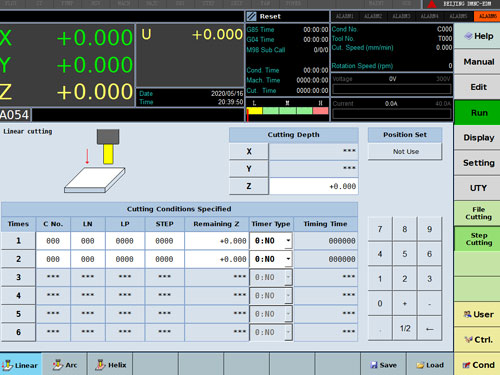Click the keypad backspace arrow key
500x375 pixels.
[430, 329]
